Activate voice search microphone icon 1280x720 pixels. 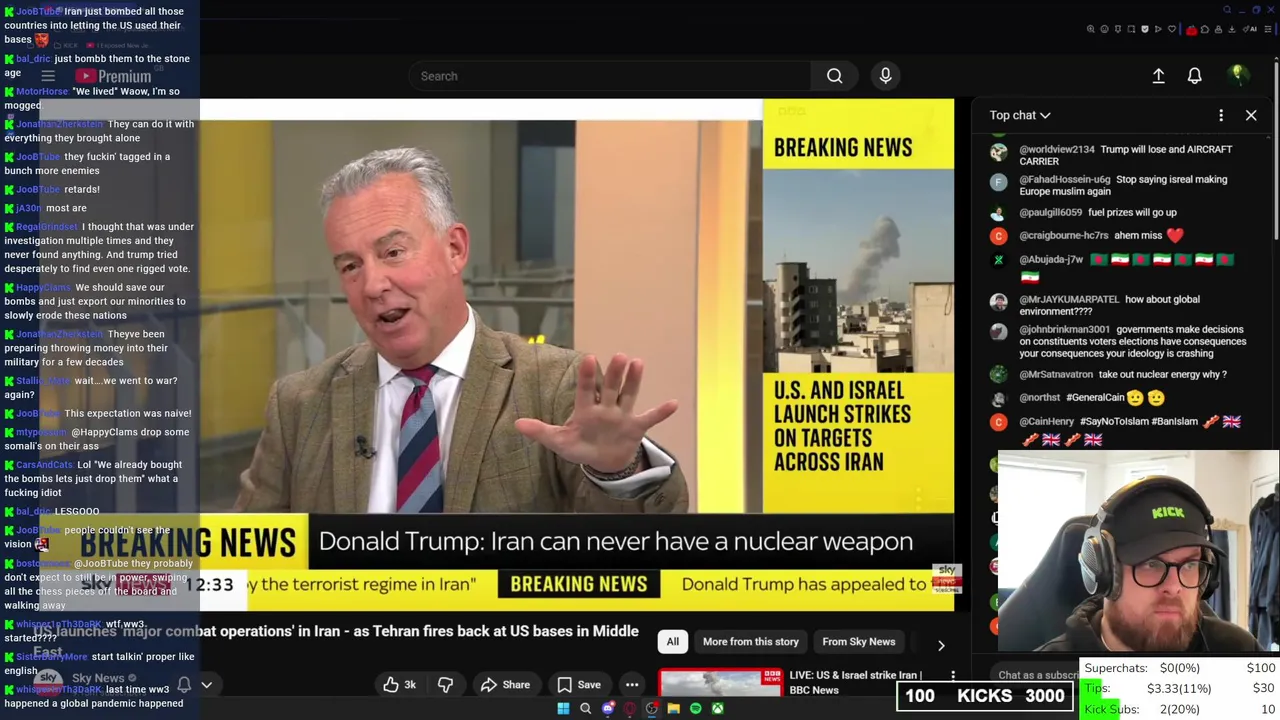click(885, 76)
